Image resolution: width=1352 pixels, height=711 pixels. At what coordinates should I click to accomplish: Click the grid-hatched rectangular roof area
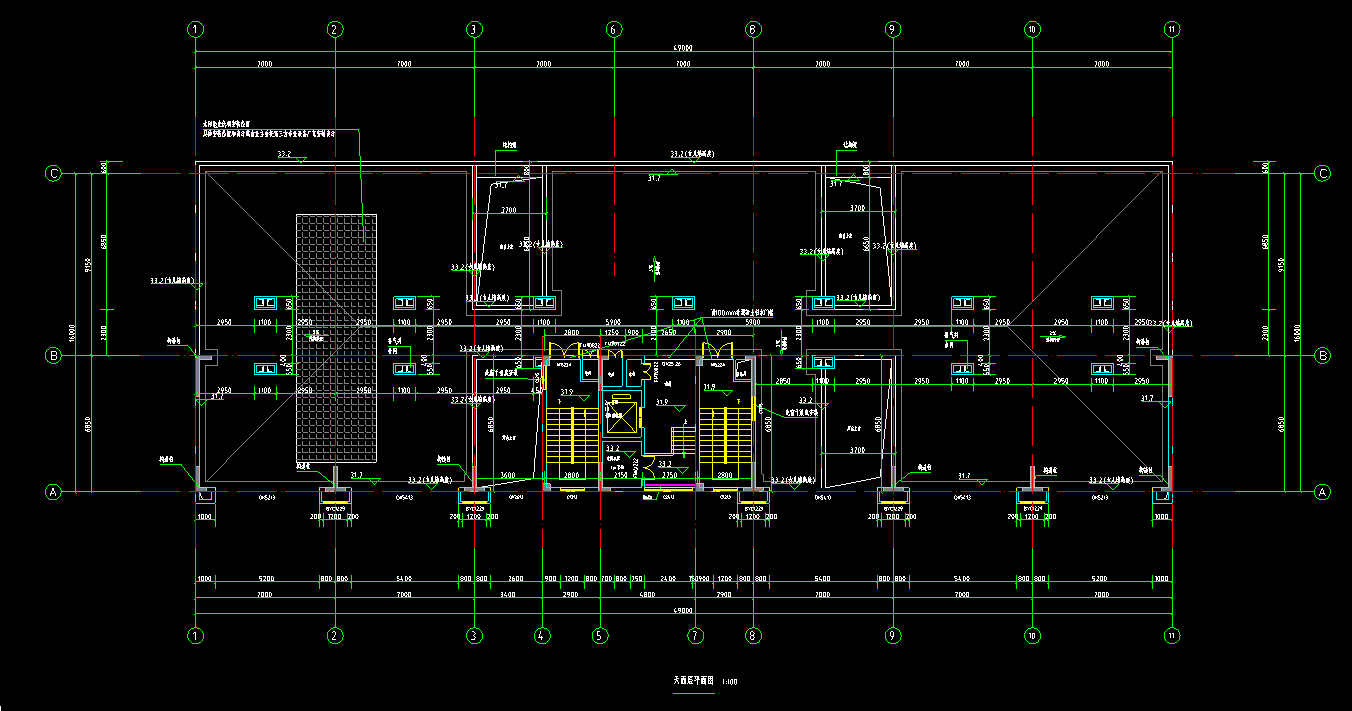(x=336, y=338)
